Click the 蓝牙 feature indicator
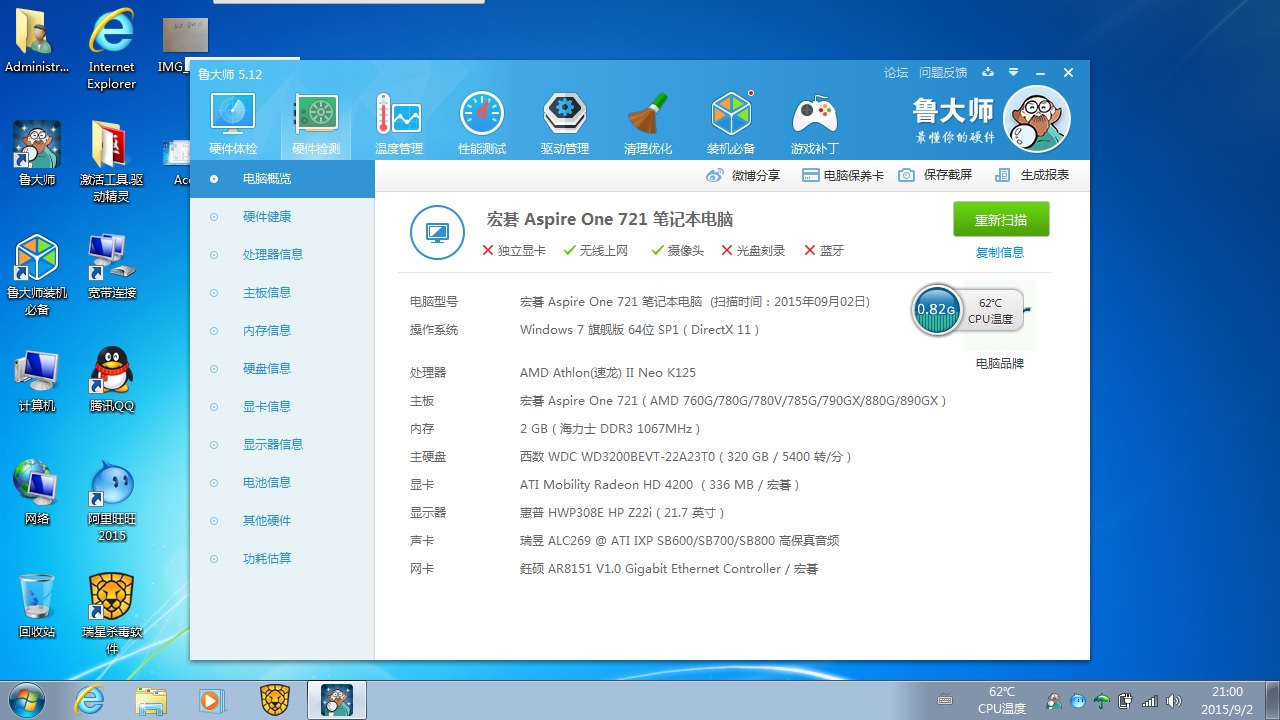Image resolution: width=1280 pixels, height=720 pixels. (x=824, y=251)
